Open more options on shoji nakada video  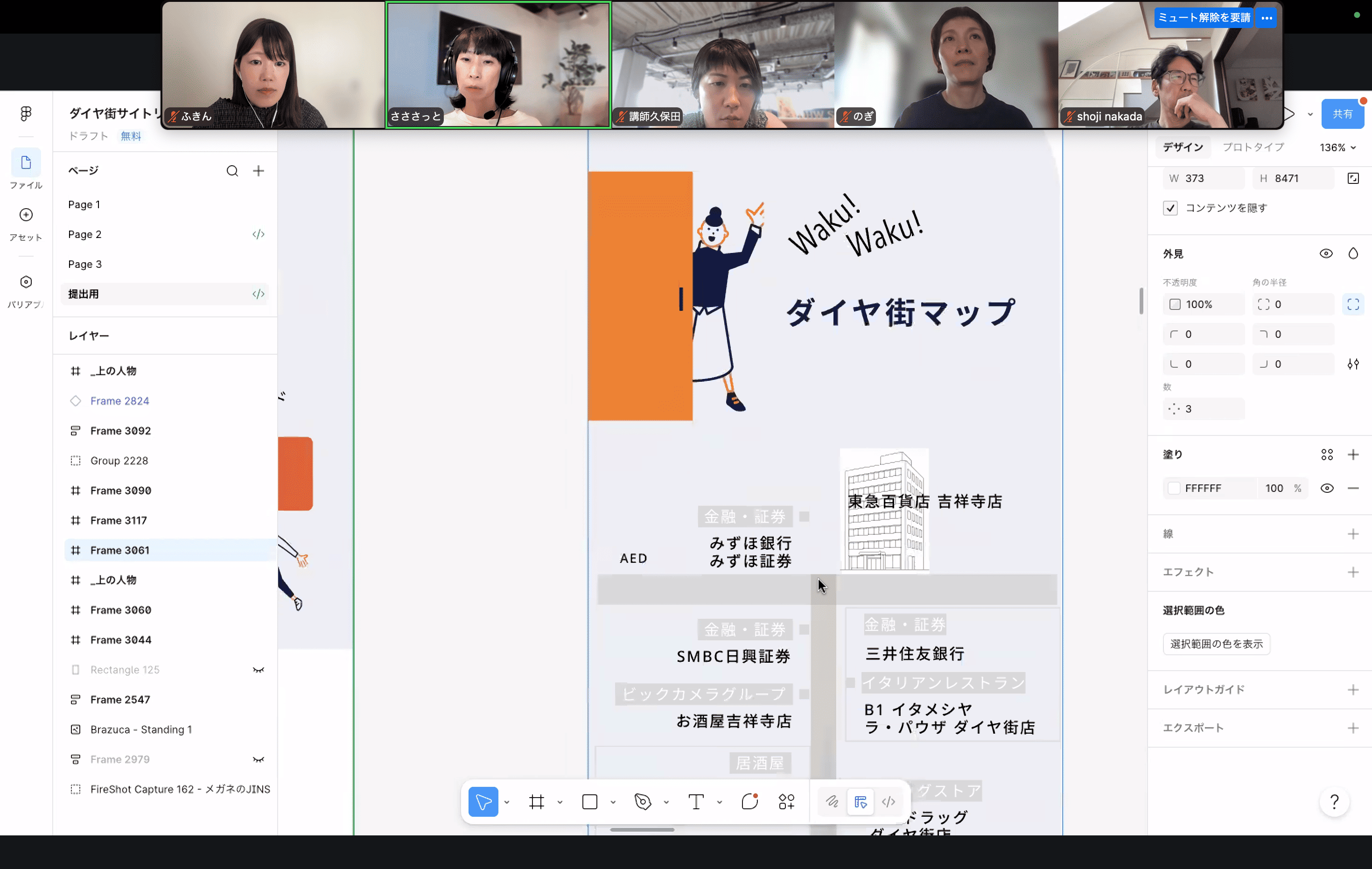point(1267,18)
